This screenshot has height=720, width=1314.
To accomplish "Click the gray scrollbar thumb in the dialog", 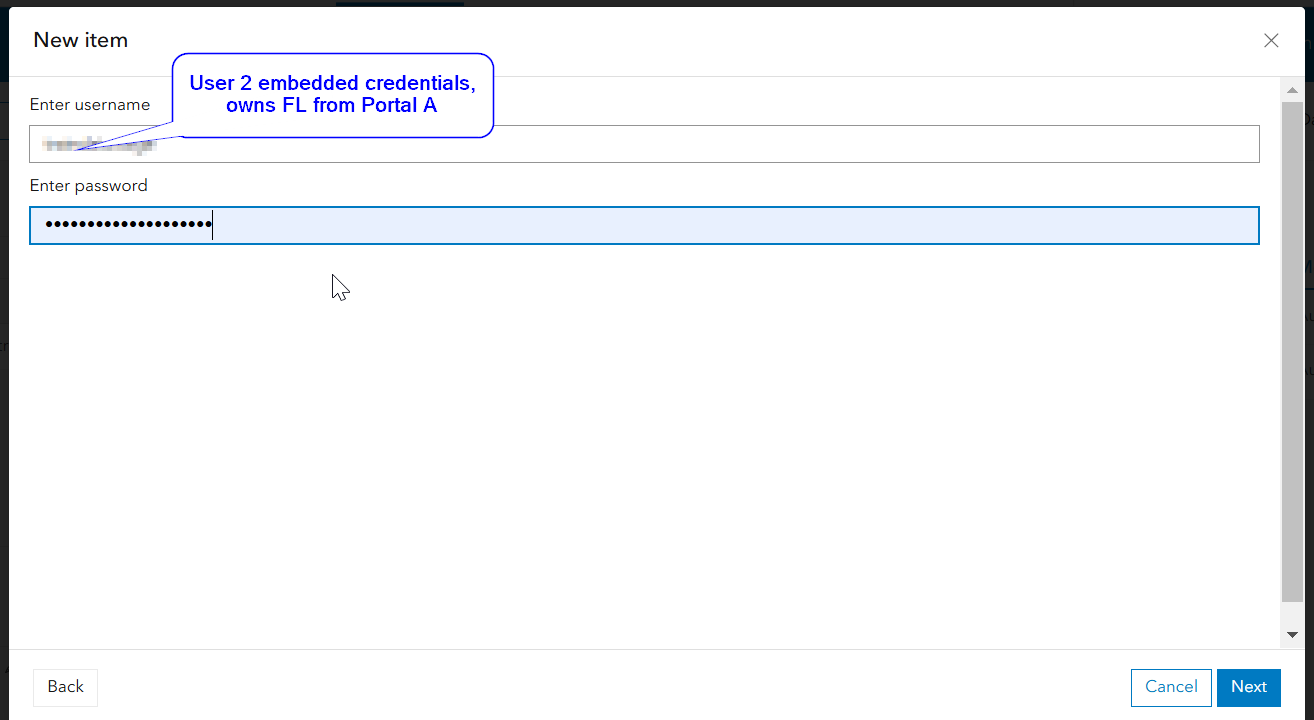I will 1292,351.
